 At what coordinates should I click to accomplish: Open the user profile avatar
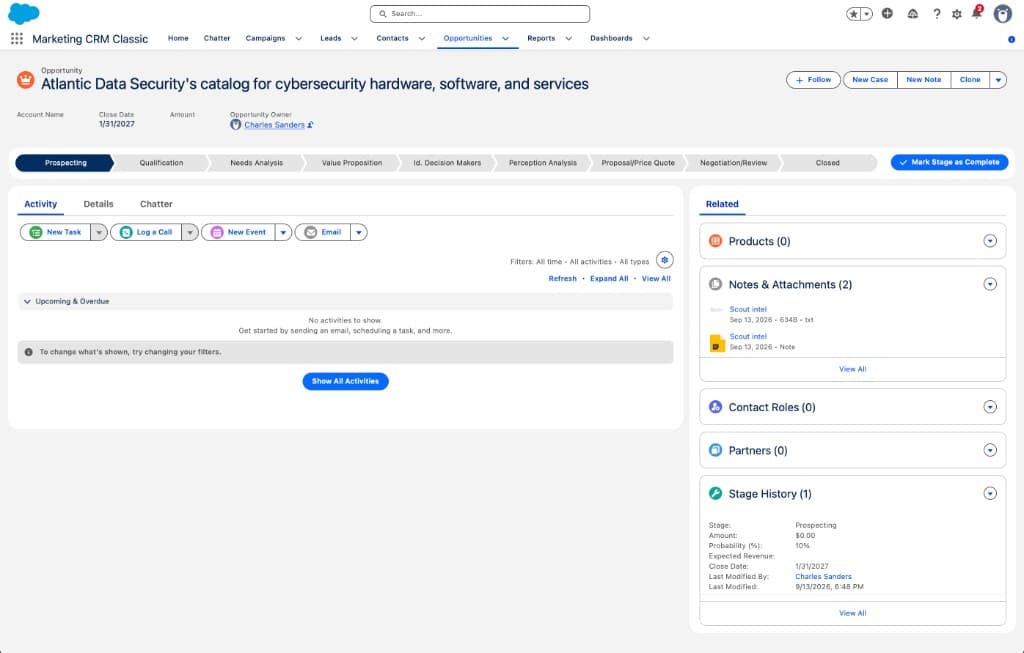tap(1002, 14)
